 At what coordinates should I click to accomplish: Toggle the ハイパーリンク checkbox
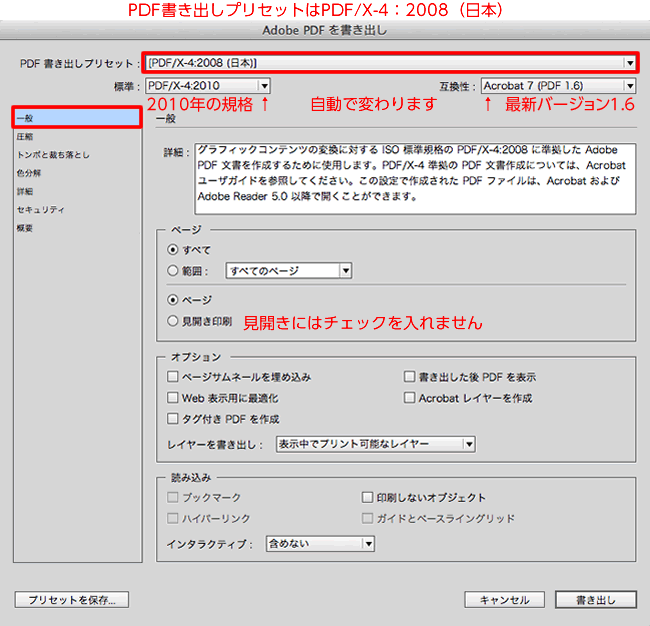pyautogui.click(x=172, y=518)
